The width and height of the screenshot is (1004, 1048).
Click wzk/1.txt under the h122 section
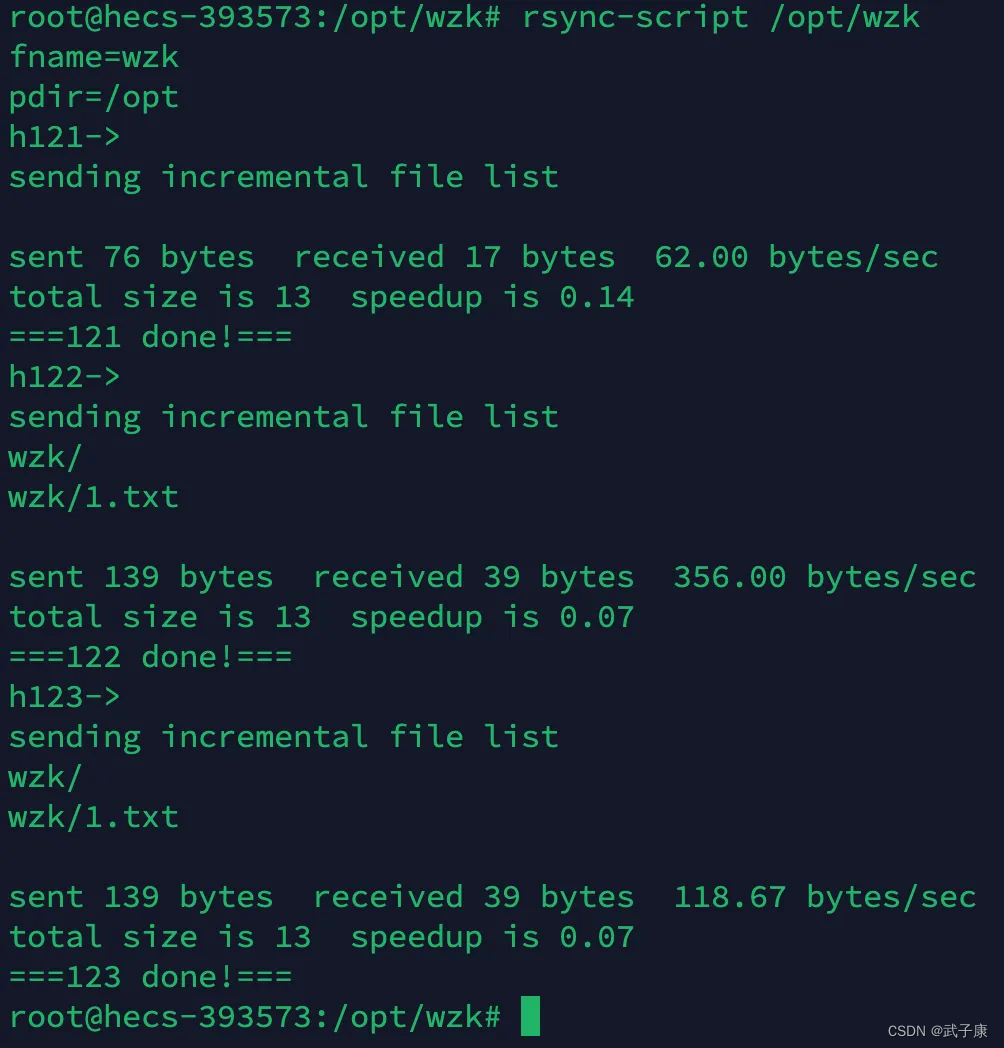(94, 497)
